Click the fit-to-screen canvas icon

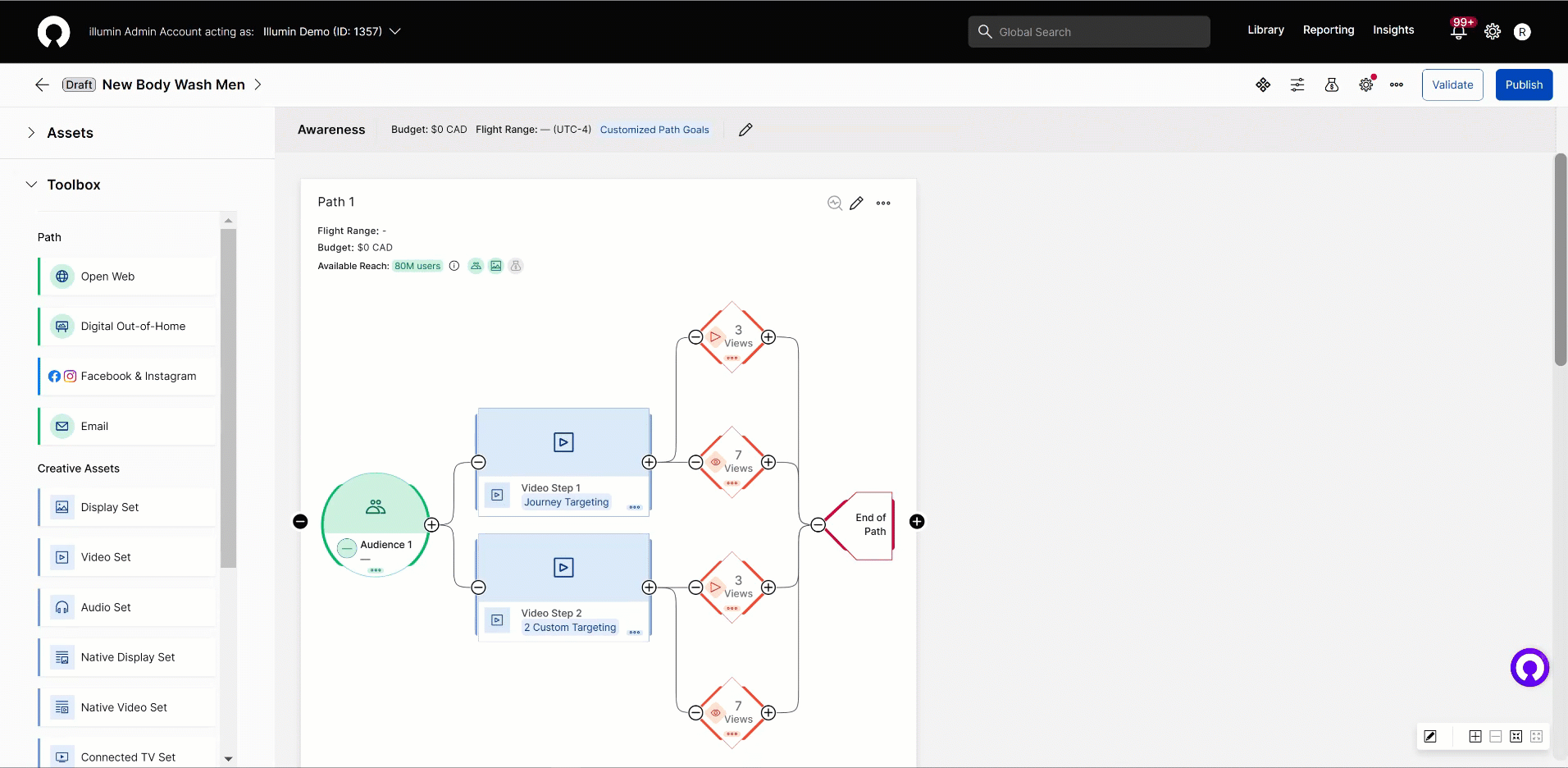tap(1516, 736)
